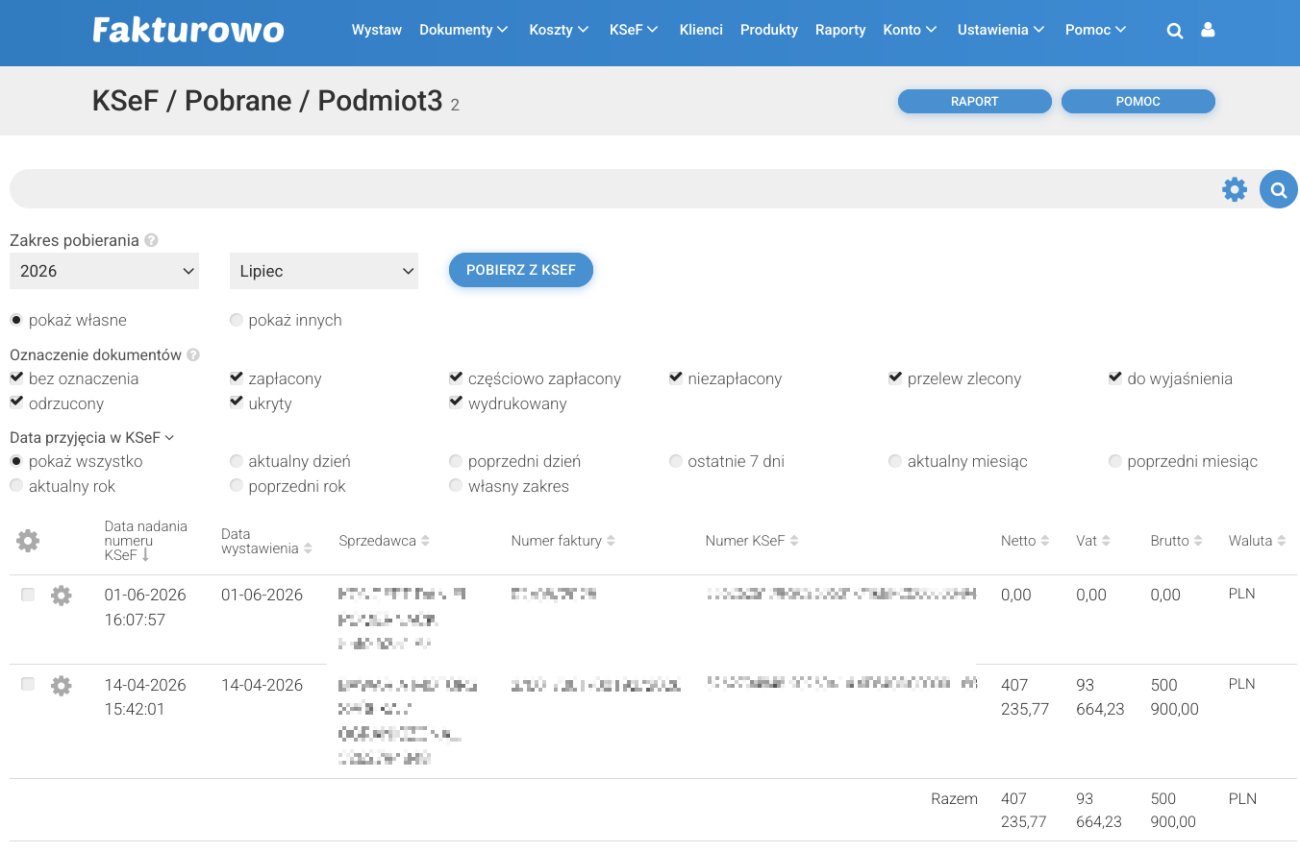Go to the Klienci menu item
This screenshot has width=1300, height=852.
pos(701,30)
